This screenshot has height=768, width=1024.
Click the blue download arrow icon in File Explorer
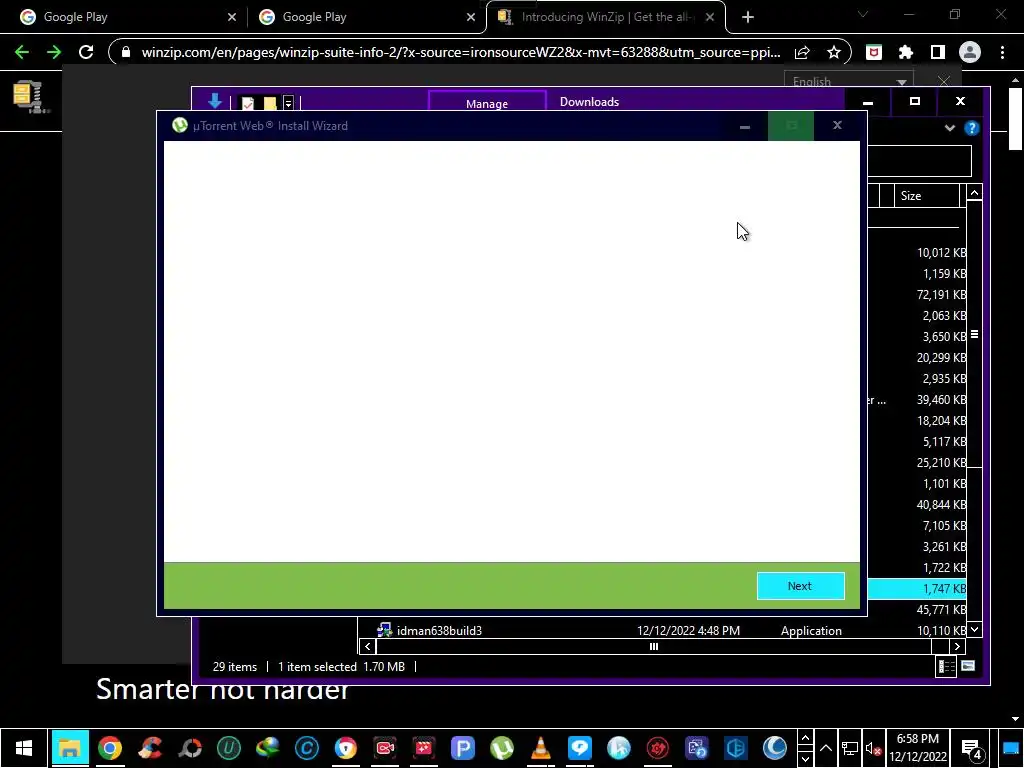pos(214,101)
